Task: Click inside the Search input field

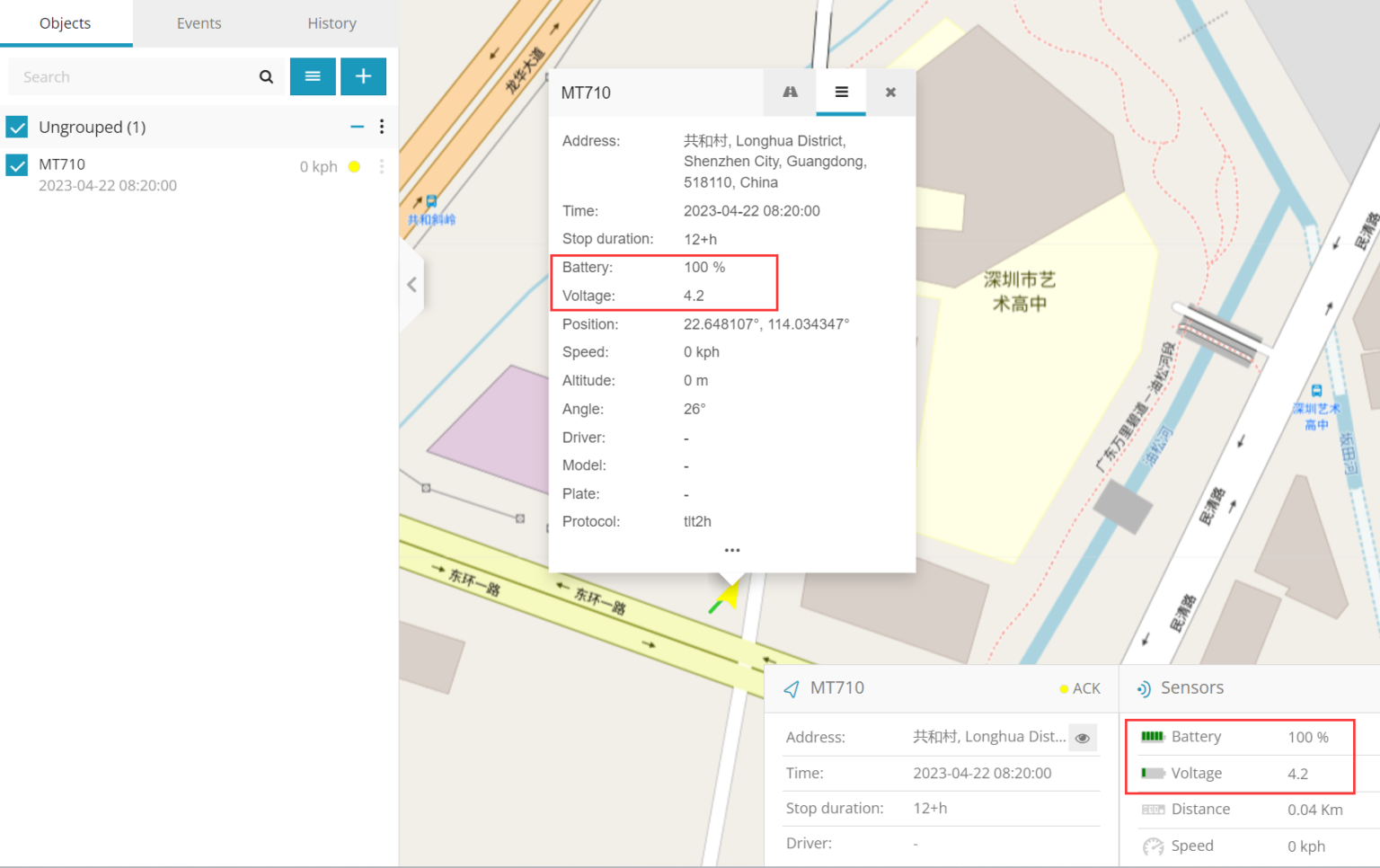Action: pyautogui.click(x=126, y=76)
